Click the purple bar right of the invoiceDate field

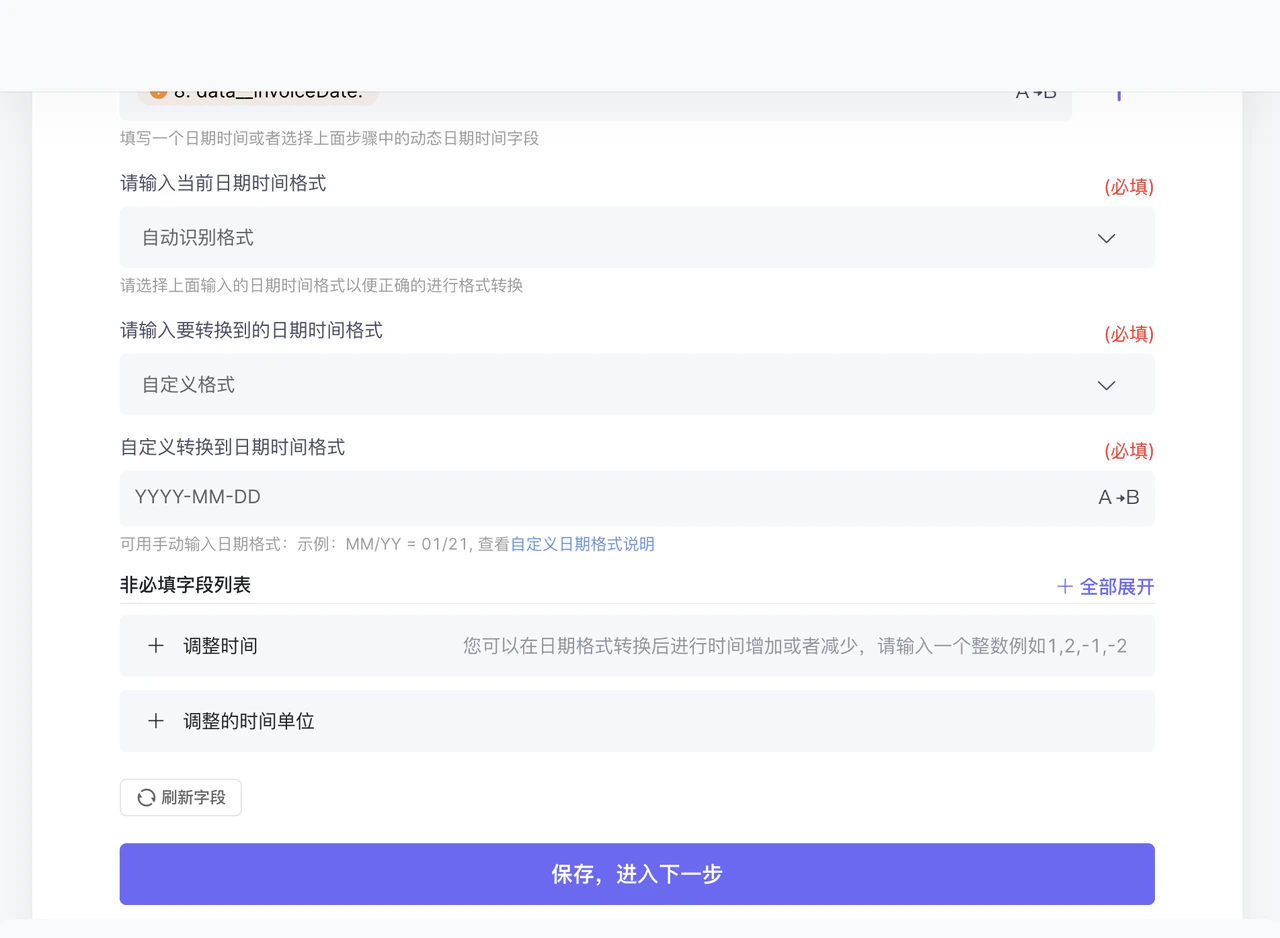[1118, 96]
